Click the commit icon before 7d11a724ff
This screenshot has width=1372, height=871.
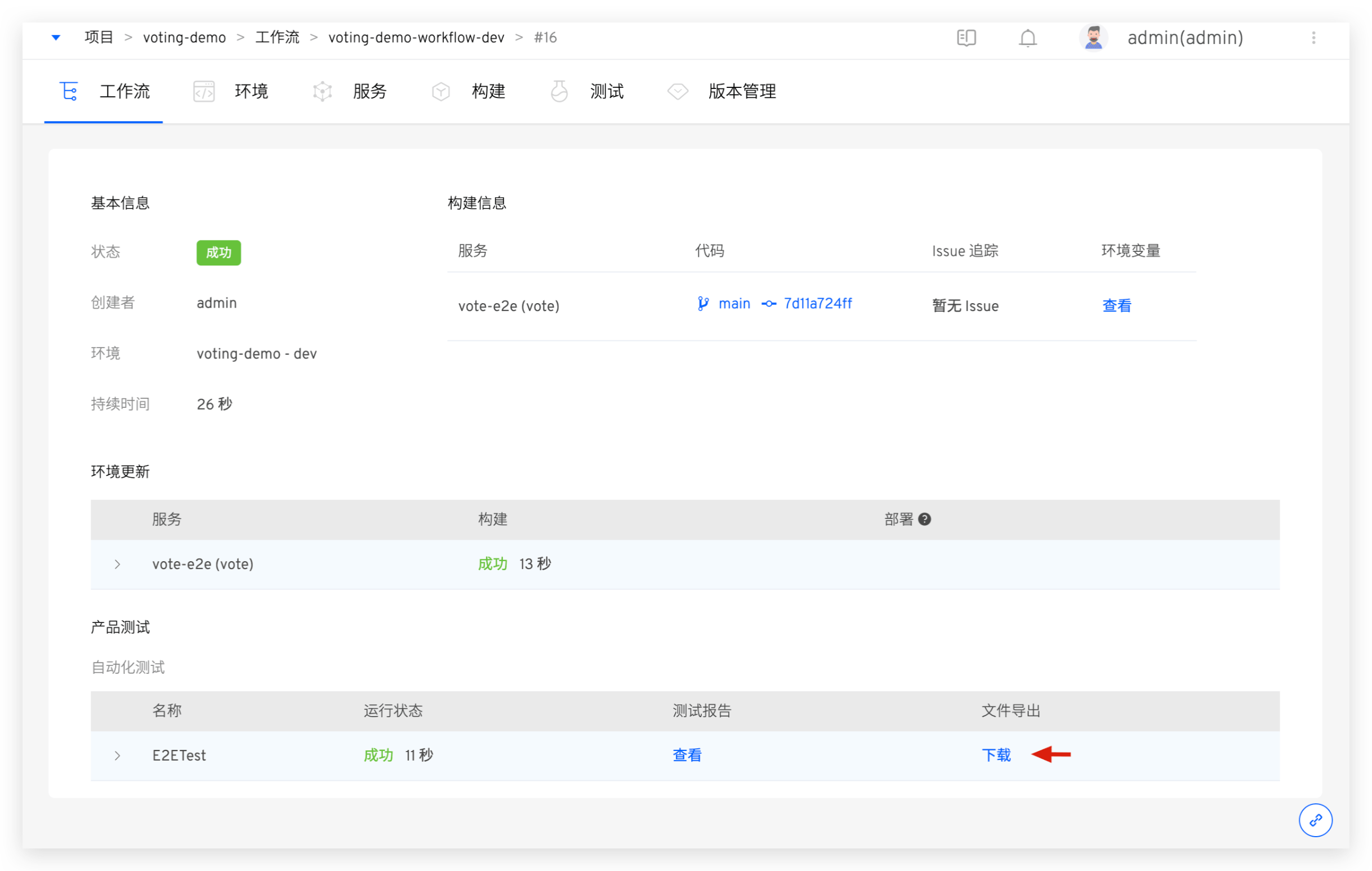tap(769, 304)
